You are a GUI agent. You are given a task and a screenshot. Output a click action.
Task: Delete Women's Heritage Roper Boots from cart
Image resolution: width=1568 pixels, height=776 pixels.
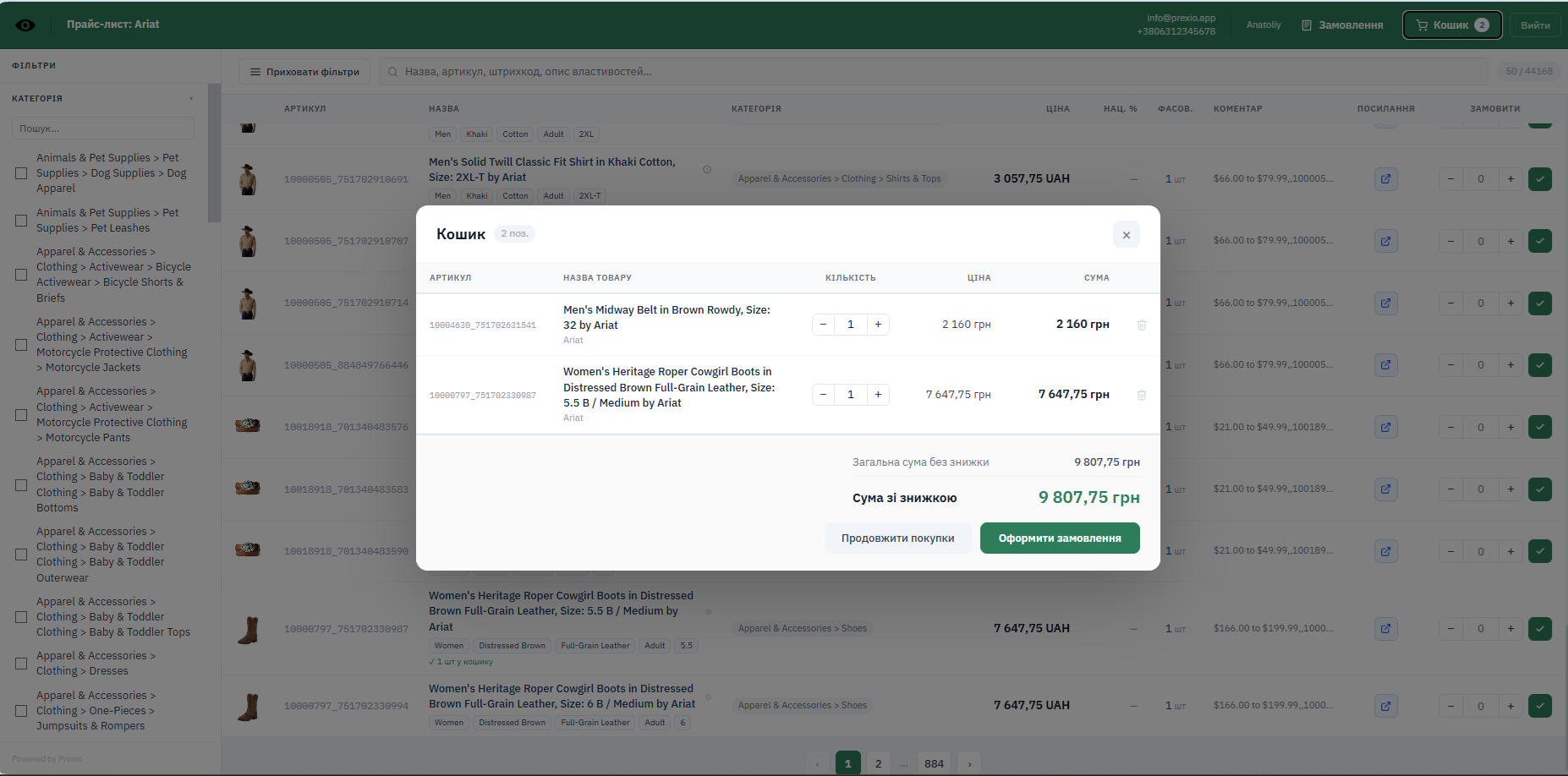pos(1142,395)
